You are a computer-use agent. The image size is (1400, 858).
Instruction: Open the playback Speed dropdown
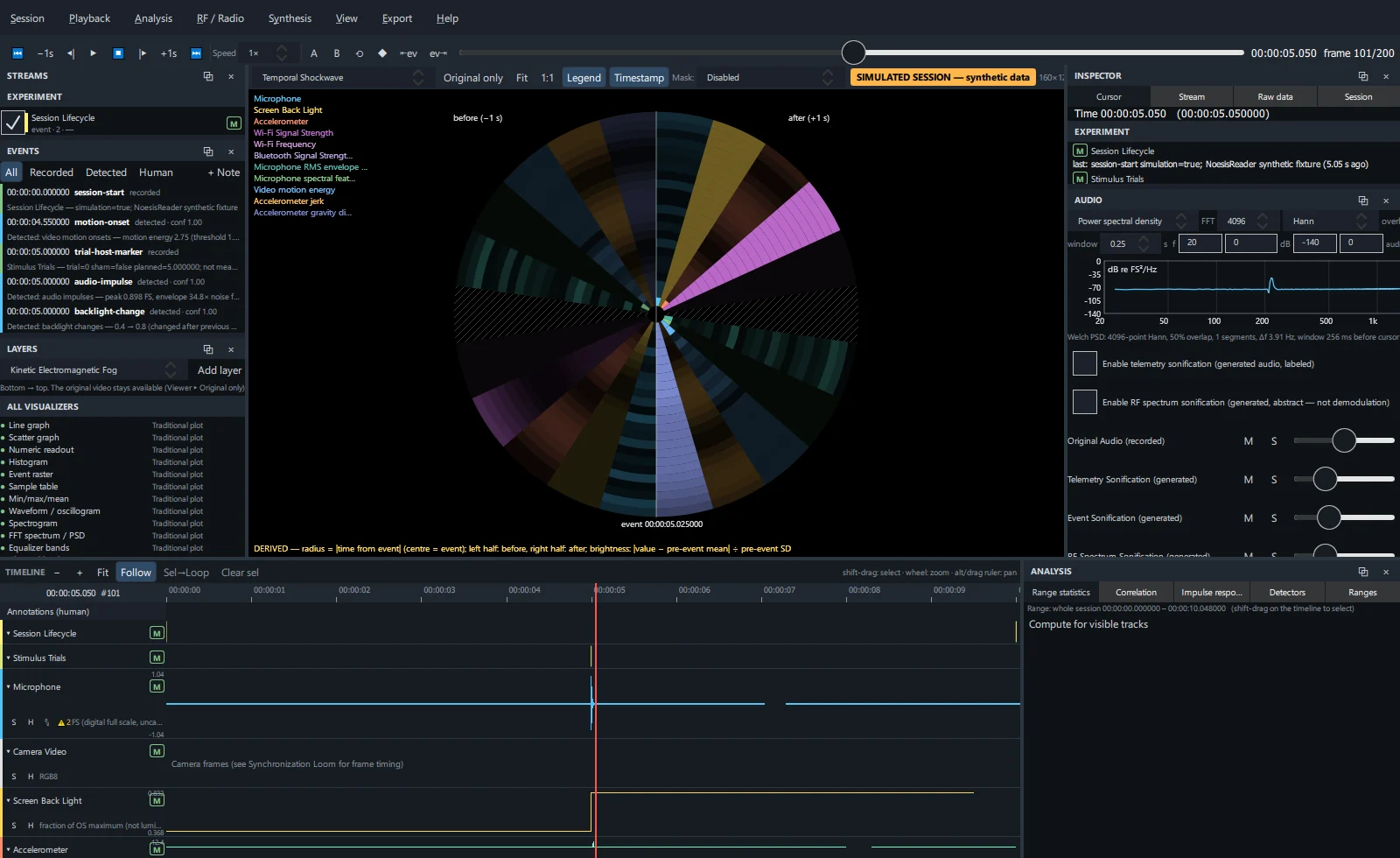(267, 53)
